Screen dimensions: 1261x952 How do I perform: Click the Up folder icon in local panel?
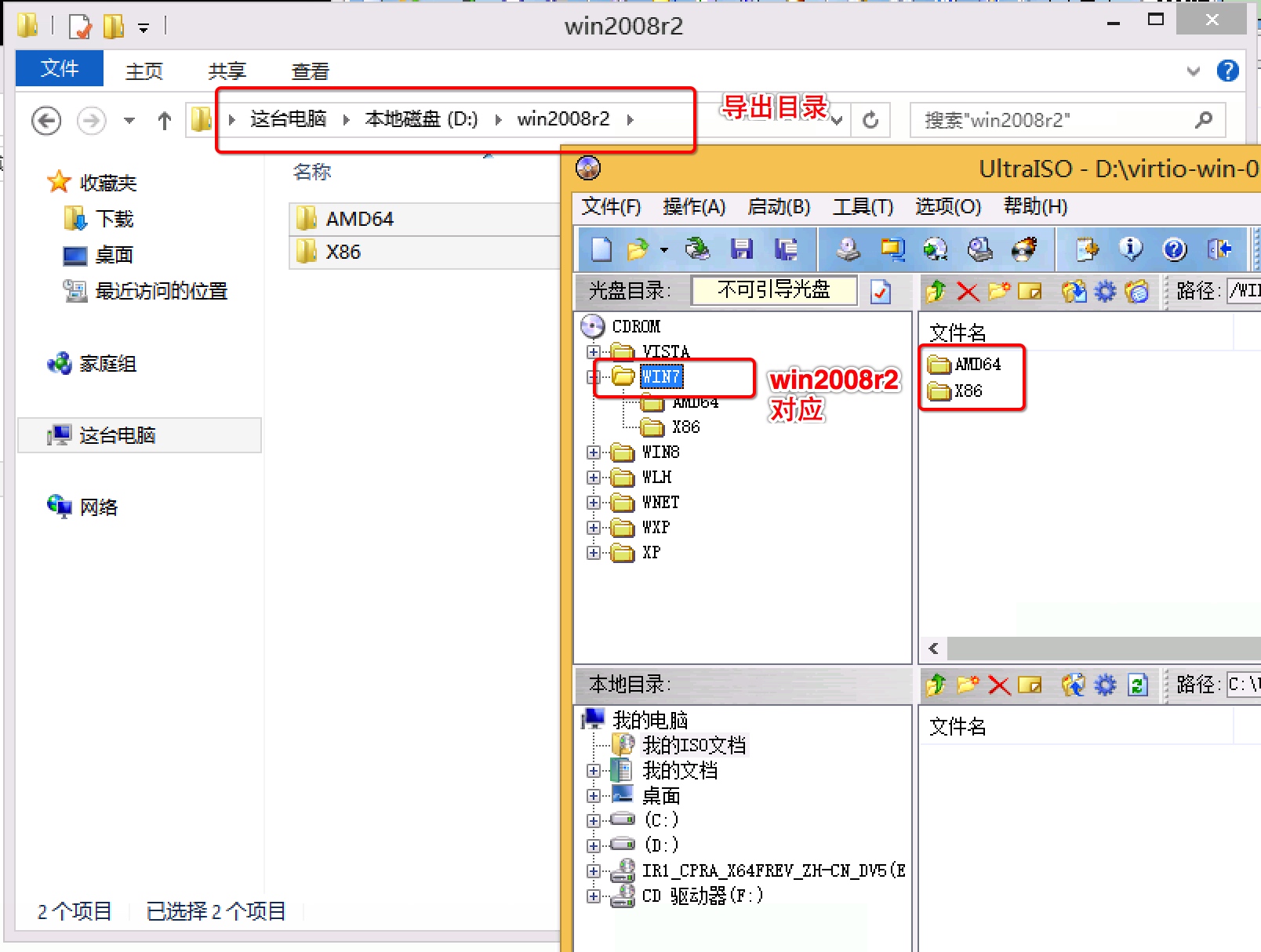(936, 685)
